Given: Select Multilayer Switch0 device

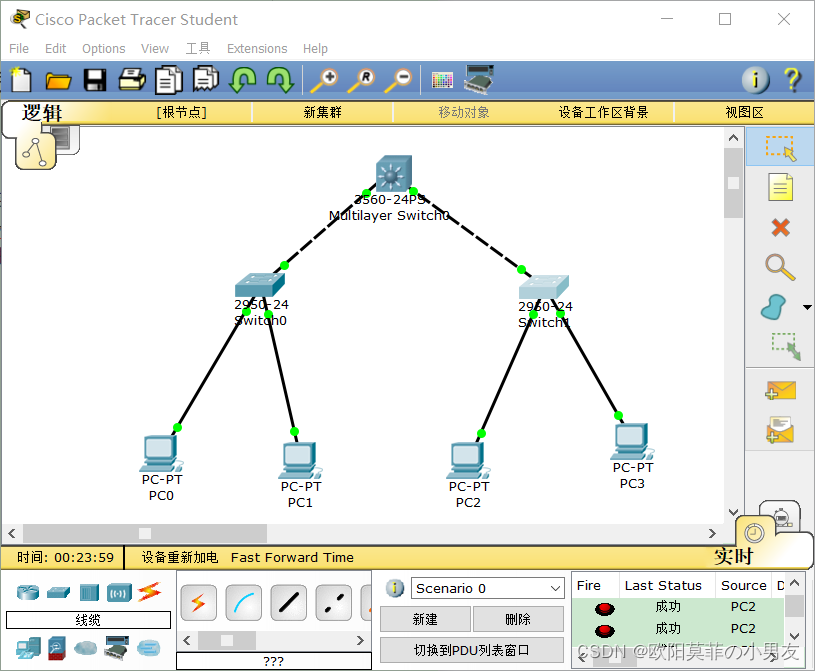Looking at the screenshot, I should click(x=394, y=173).
